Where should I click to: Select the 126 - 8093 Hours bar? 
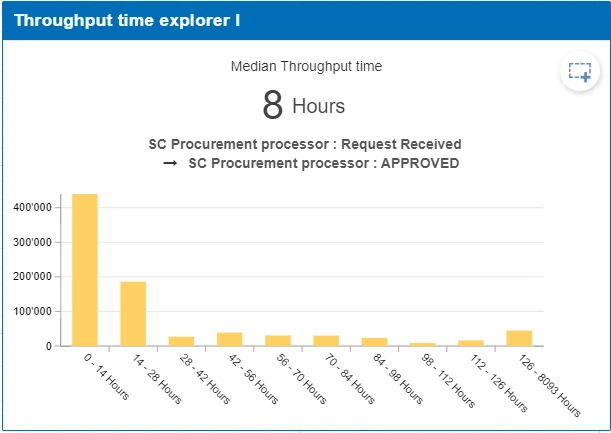click(x=519, y=338)
